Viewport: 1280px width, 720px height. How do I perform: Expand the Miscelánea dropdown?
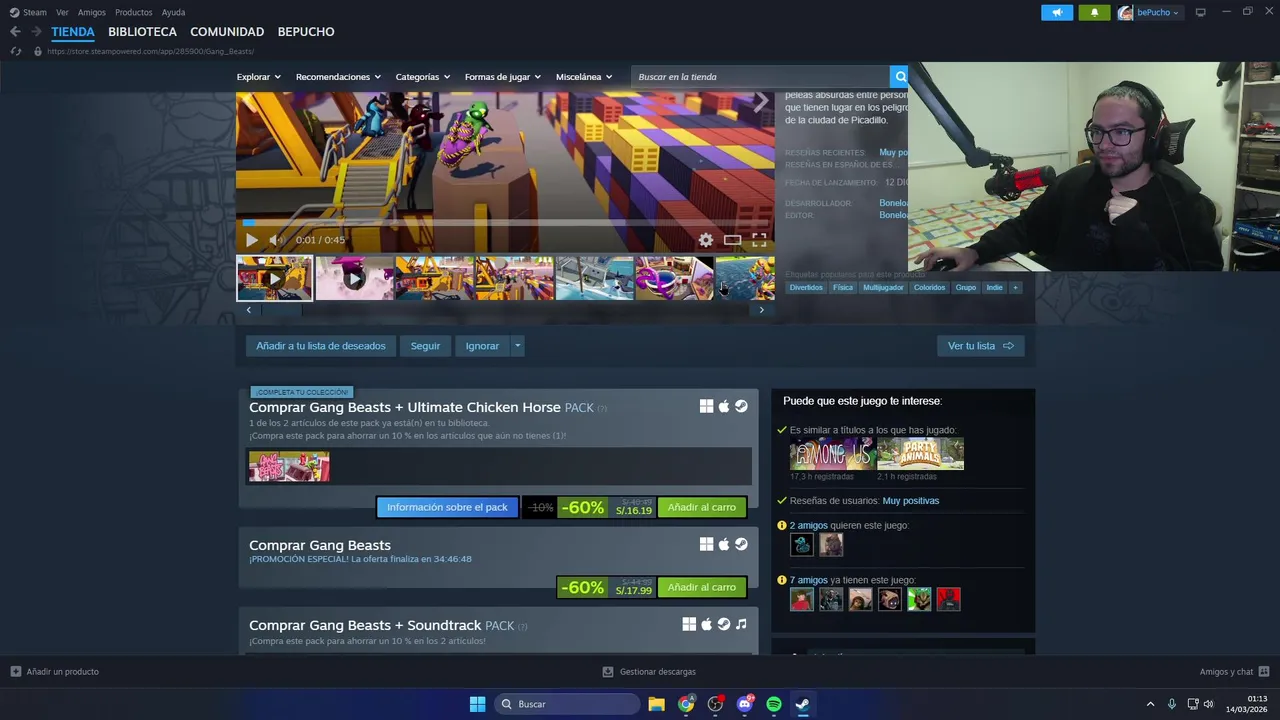(x=583, y=77)
